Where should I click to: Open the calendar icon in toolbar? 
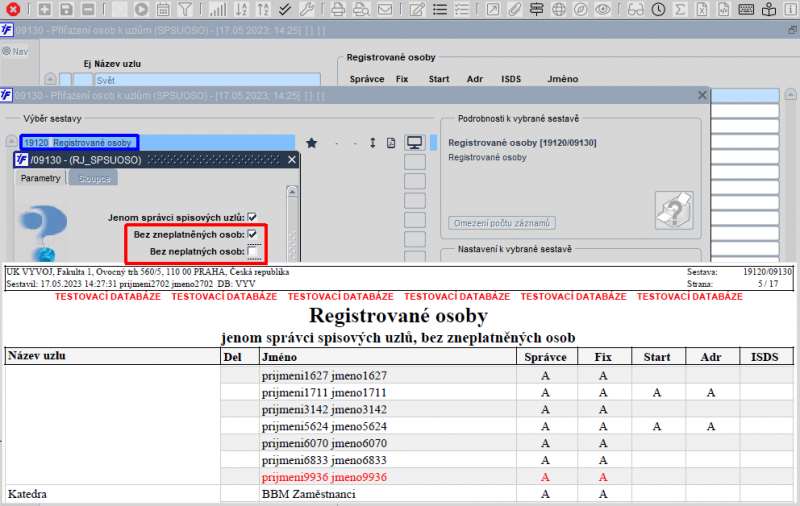[163, 9]
